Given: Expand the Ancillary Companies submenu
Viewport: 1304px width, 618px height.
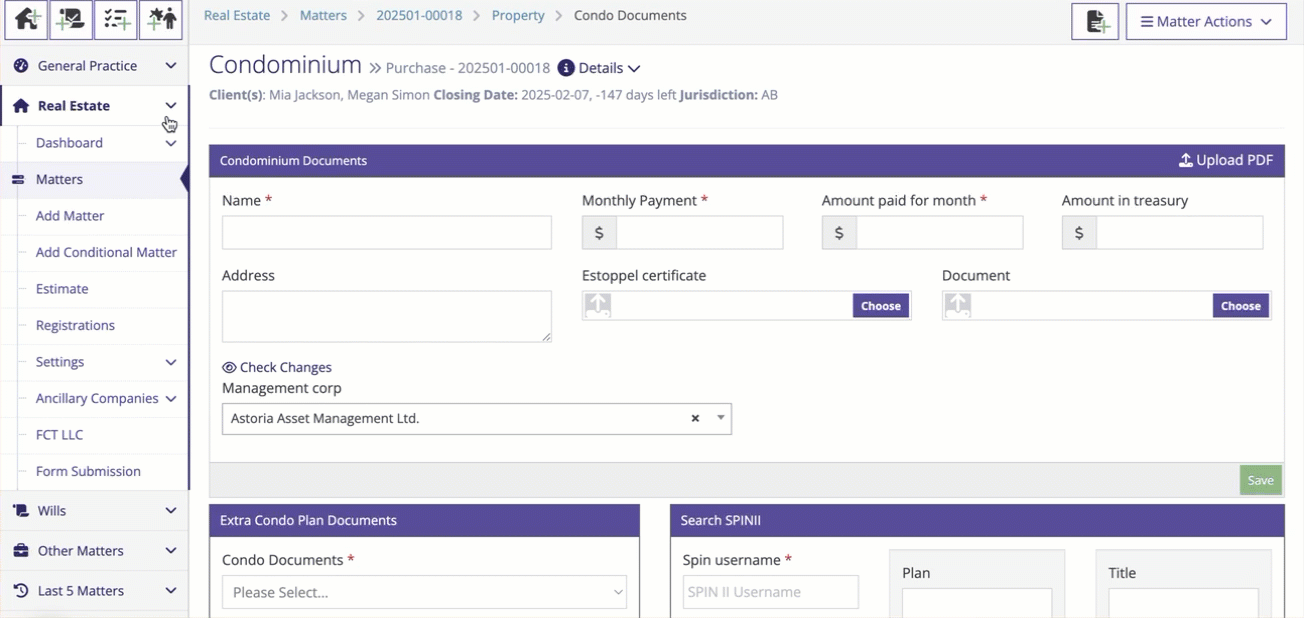Looking at the screenshot, I should point(171,399).
